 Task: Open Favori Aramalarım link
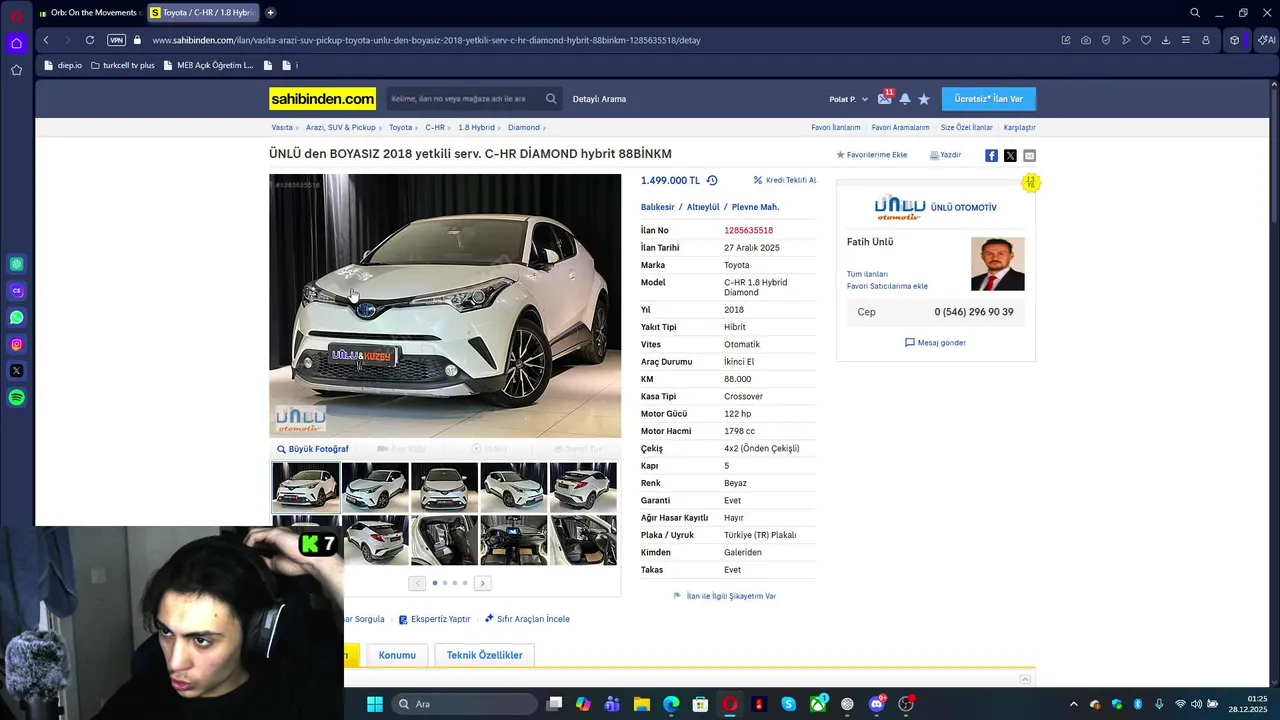pyautogui.click(x=900, y=127)
